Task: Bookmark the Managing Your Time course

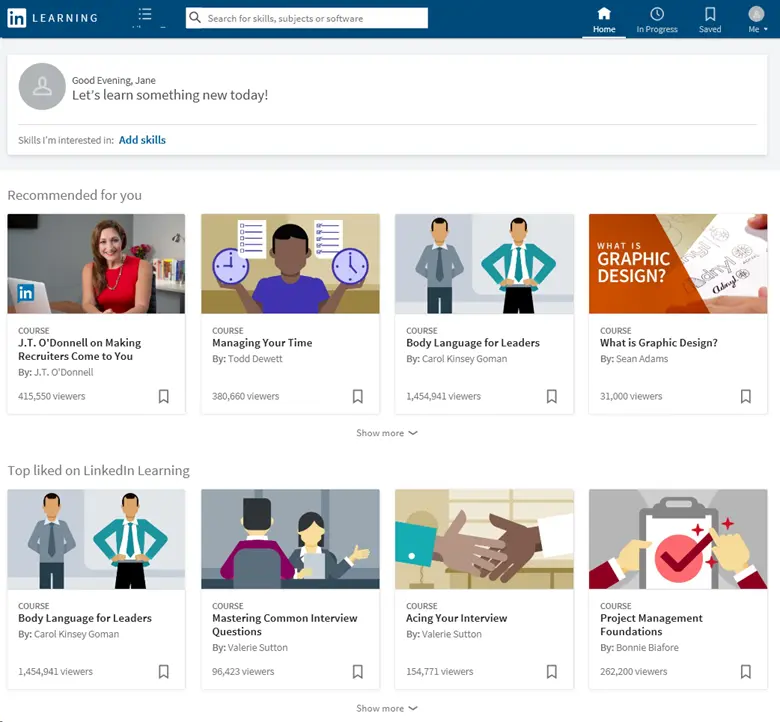Action: click(x=358, y=396)
